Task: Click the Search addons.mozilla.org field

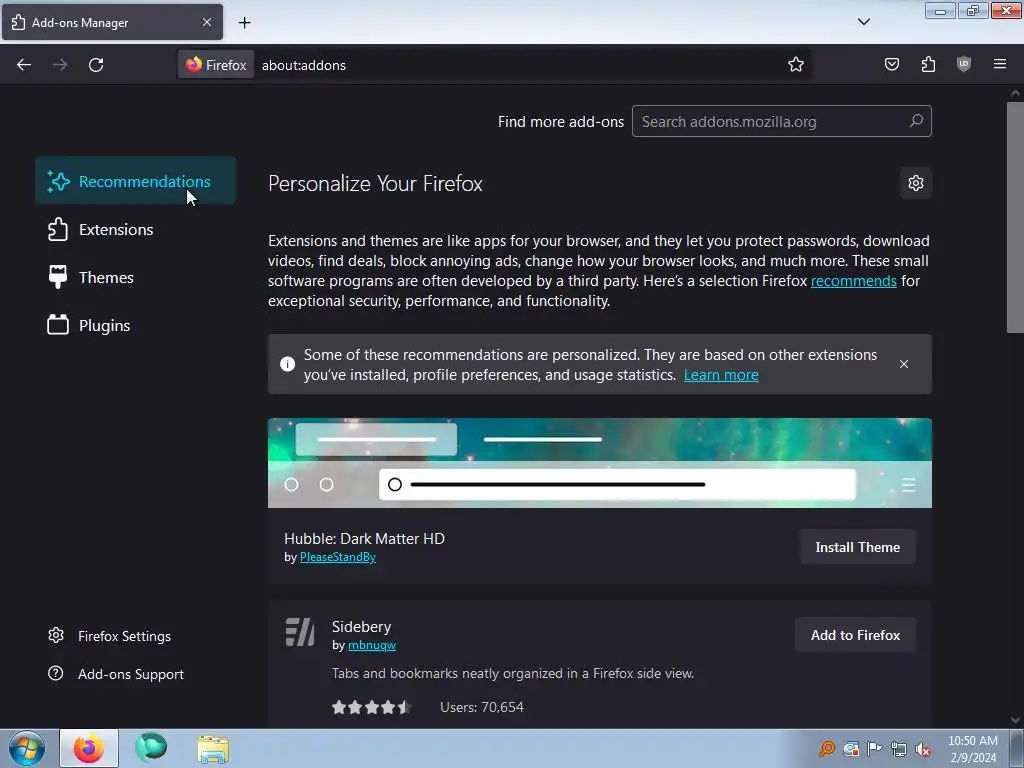Action: [782, 121]
